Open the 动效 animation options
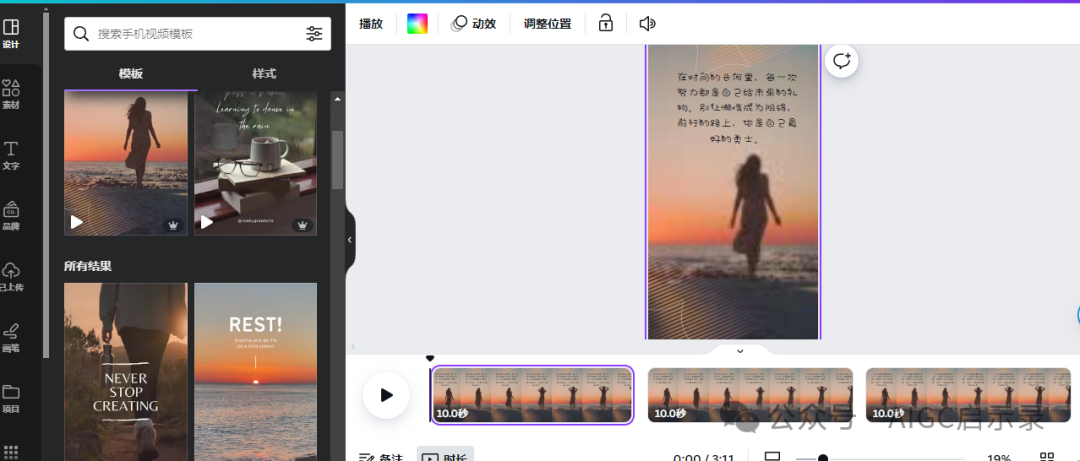1080x461 pixels. pos(474,23)
